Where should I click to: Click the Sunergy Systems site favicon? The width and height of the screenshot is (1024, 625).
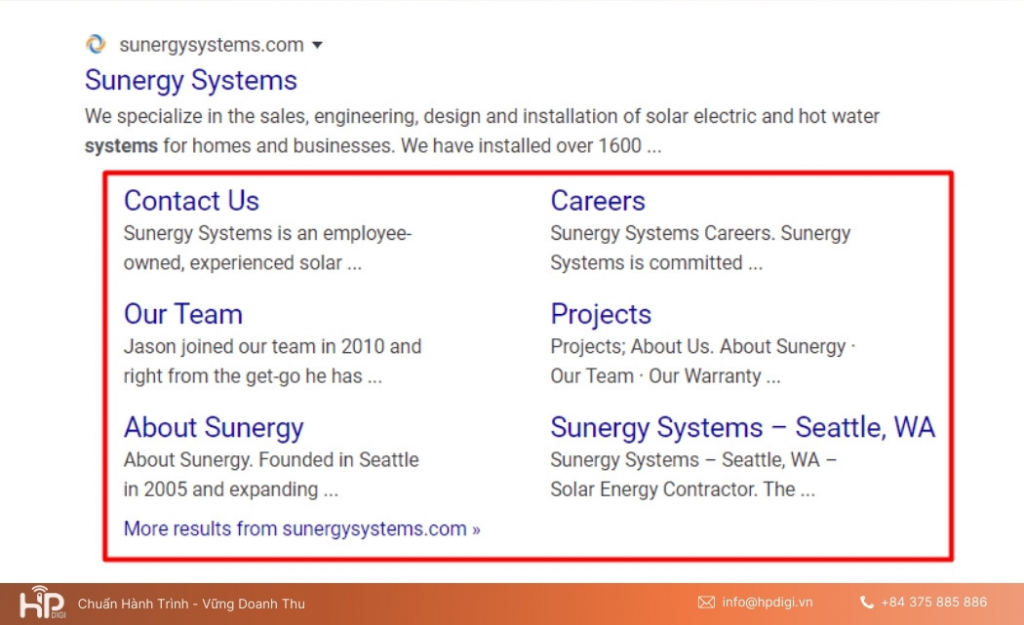coord(95,44)
